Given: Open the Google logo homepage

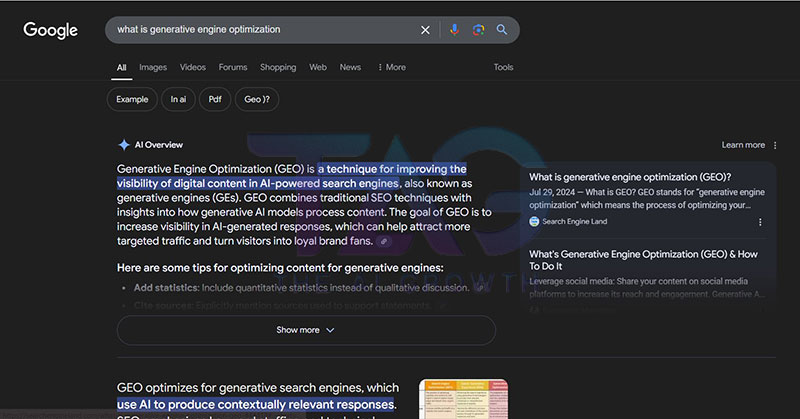Looking at the screenshot, I should pyautogui.click(x=51, y=30).
